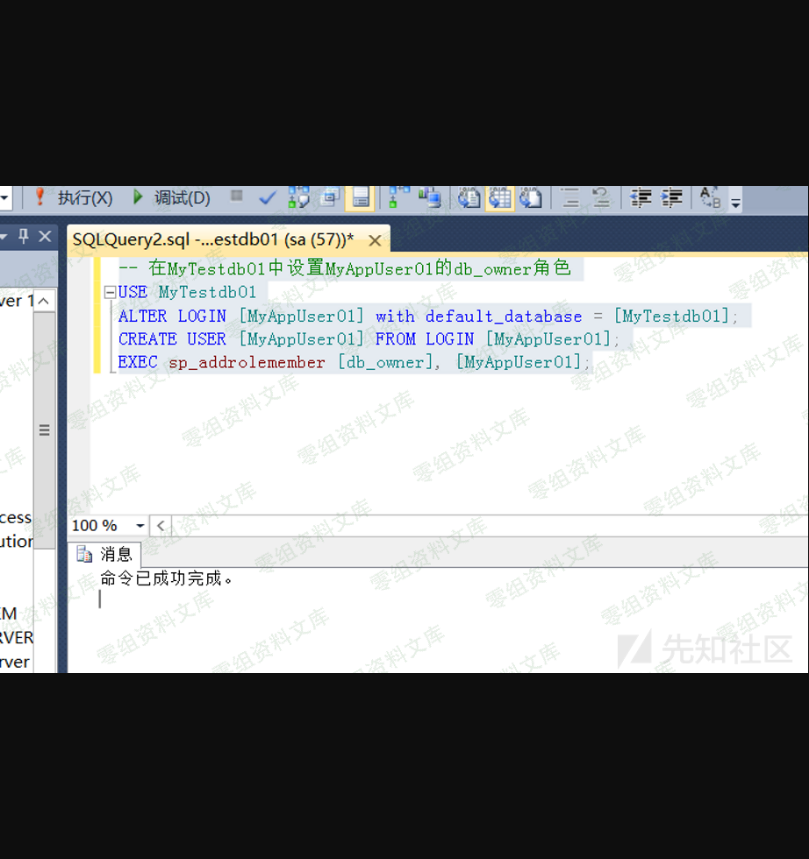Click the stop query execution square icon
The image size is (809, 859).
(237, 197)
